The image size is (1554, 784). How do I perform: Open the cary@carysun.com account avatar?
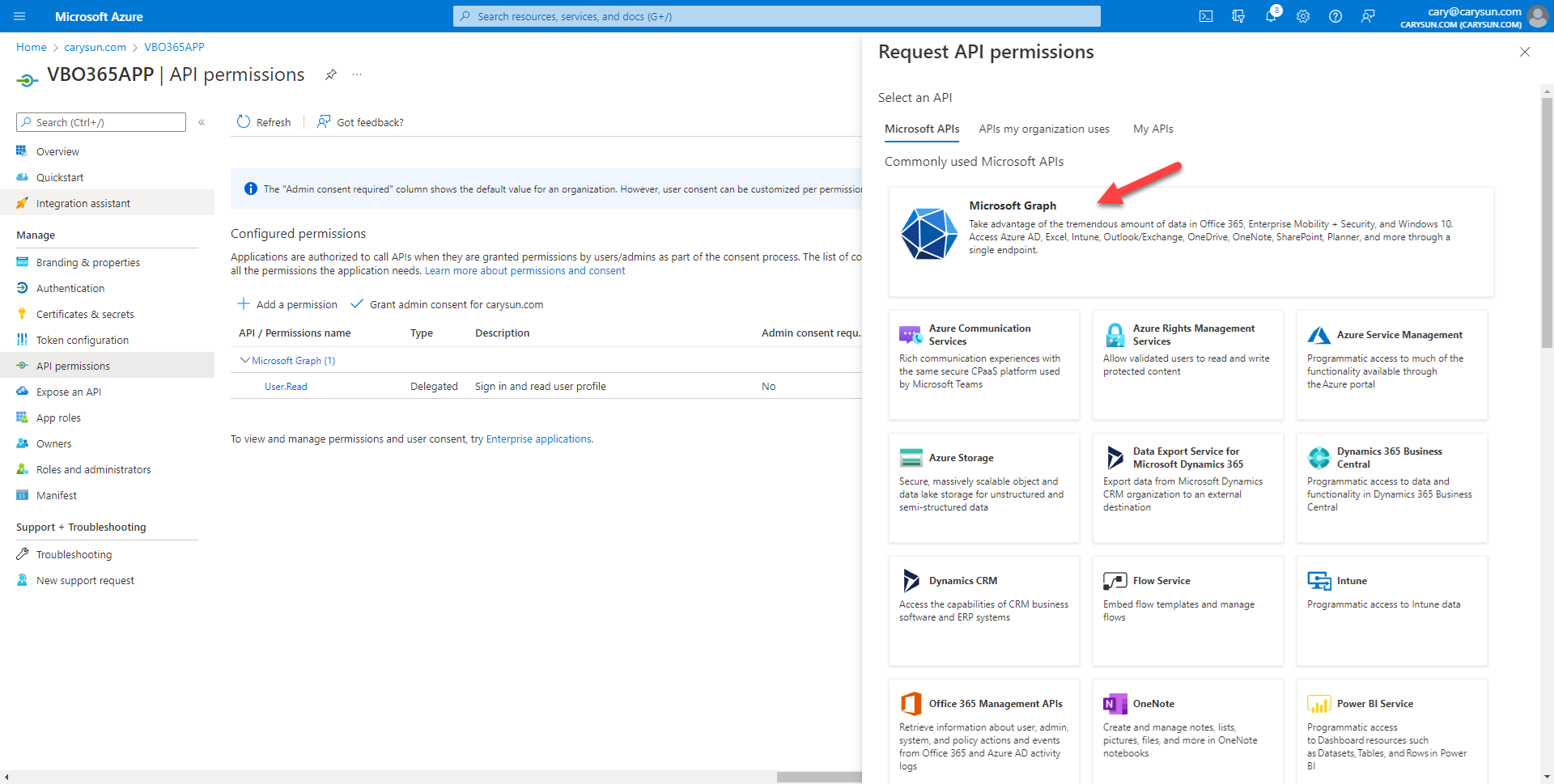(1538, 16)
